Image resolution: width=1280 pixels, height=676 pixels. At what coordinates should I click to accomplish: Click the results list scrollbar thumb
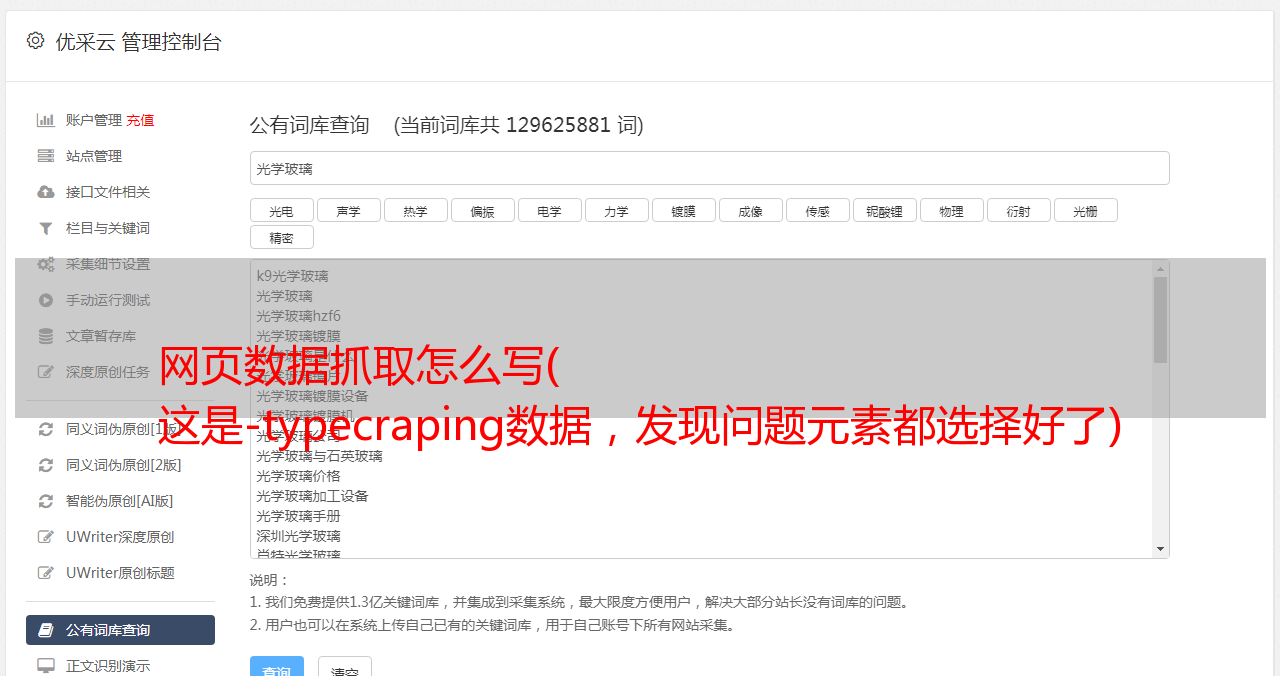click(x=1160, y=319)
